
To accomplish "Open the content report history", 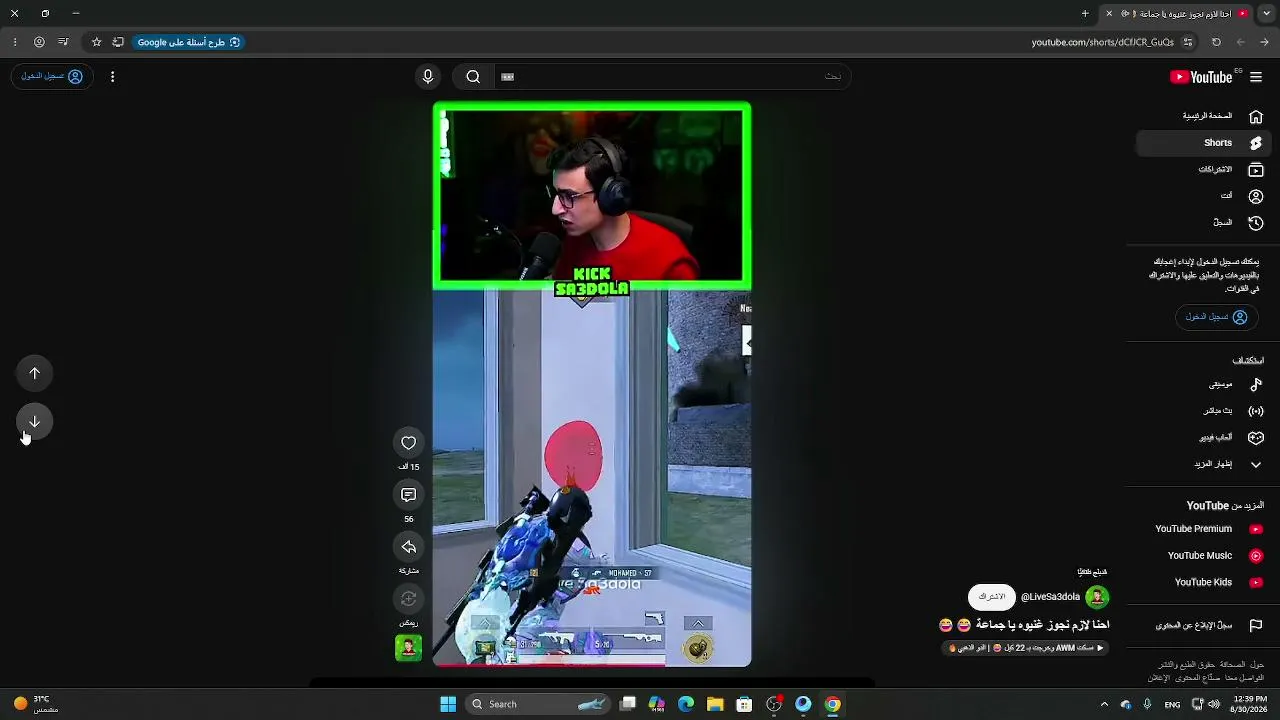I will (x=1203, y=626).
